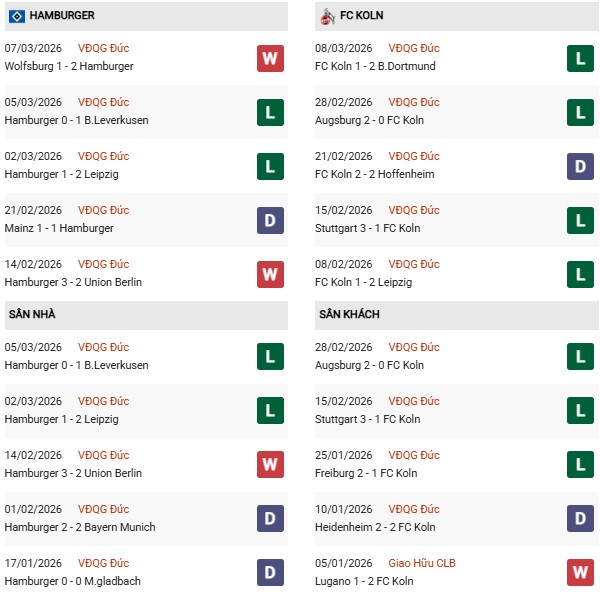Open the Hamburger 2 - 2 Bayern Munich result
Image resolution: width=600 pixels, height=594 pixels.
click(x=80, y=527)
